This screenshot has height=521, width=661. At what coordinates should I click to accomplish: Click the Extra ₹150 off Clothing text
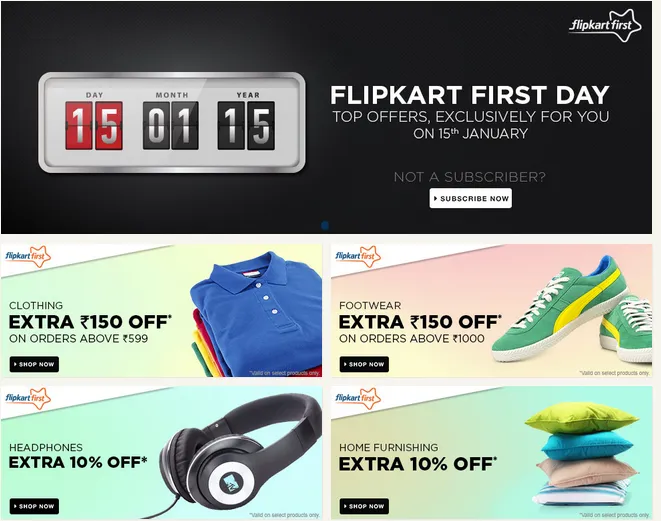(x=90, y=322)
